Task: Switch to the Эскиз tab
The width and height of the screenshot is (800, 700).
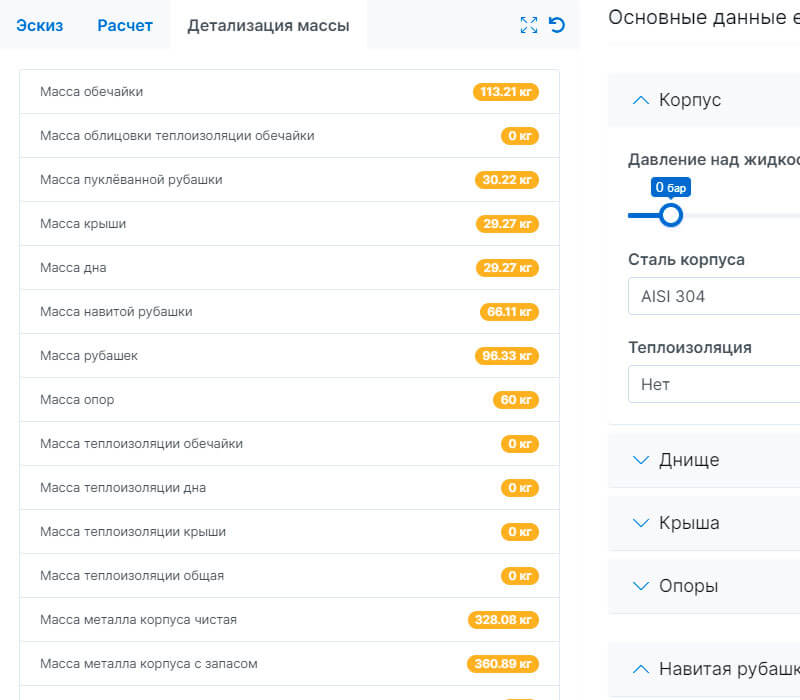Action: pyautogui.click(x=40, y=25)
